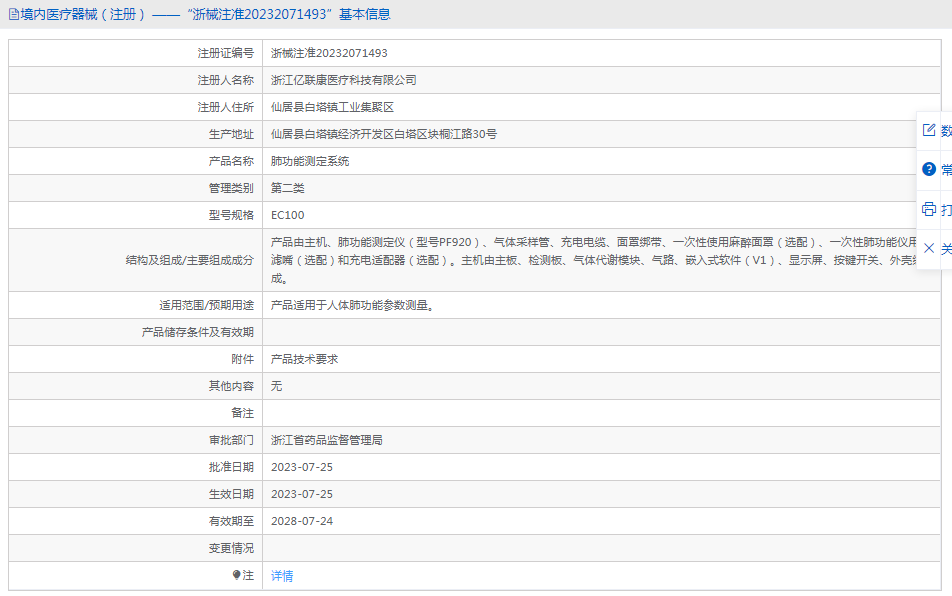Screen dimensions: 952x596
Task: Click the 产品储存条件及有效期 label
Action: pyautogui.click(x=197, y=332)
